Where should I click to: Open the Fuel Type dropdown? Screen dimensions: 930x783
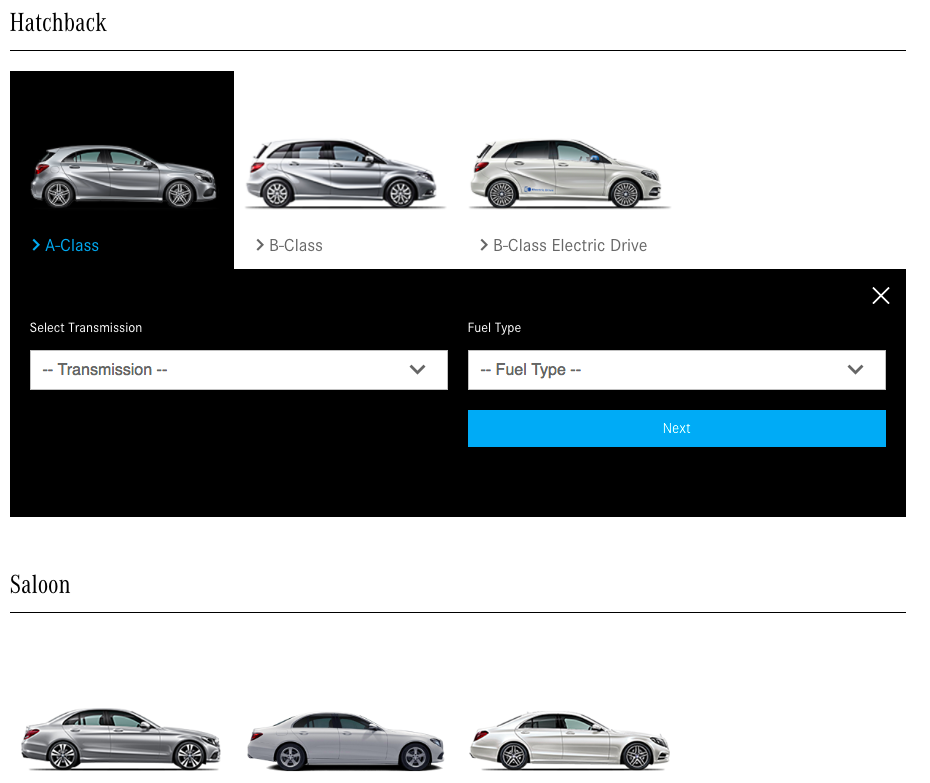pos(676,370)
